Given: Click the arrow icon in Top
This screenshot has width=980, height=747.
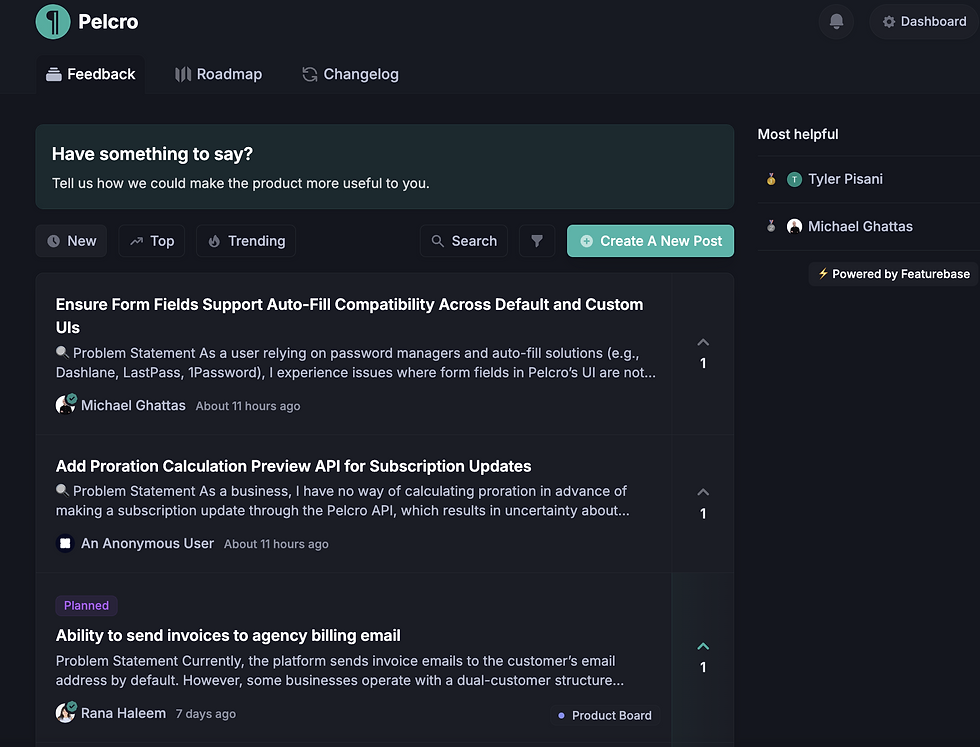Looking at the screenshot, I should [136, 241].
